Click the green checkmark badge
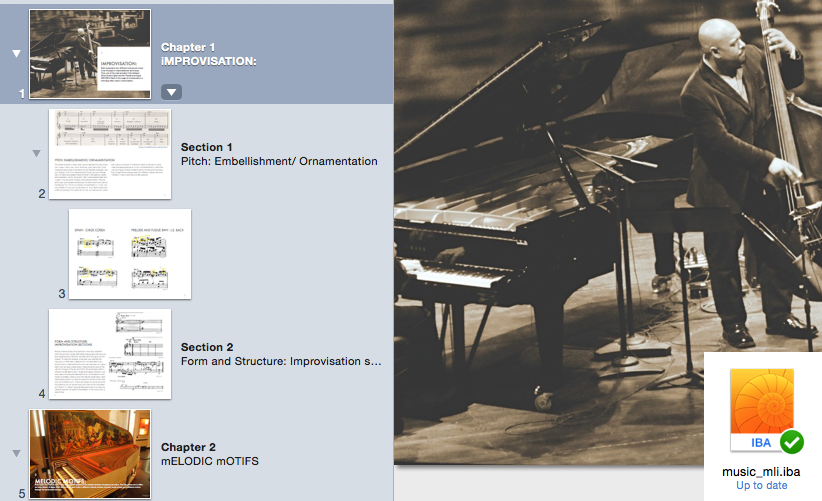The height and width of the screenshot is (501, 822). point(792,442)
